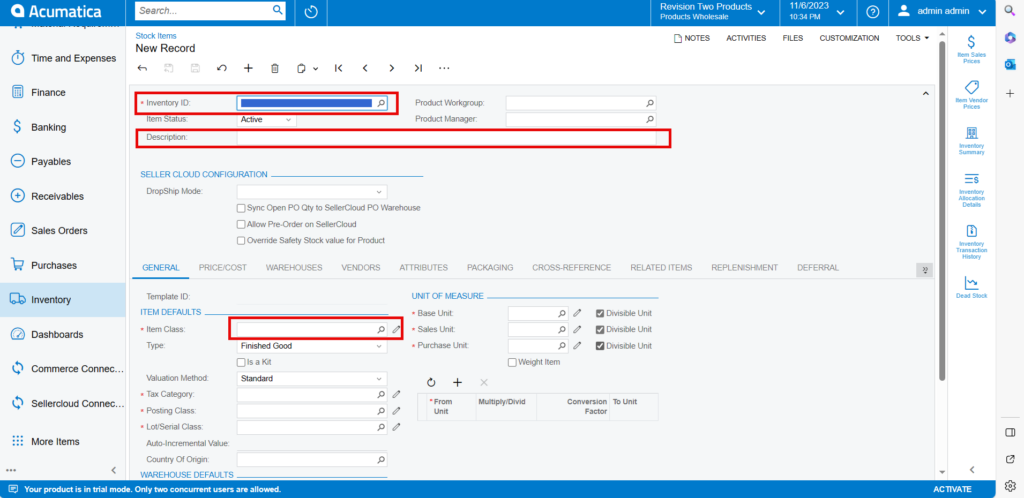Click the CUSTOMIZATION button
The height and width of the screenshot is (498, 1024).
(x=849, y=39)
